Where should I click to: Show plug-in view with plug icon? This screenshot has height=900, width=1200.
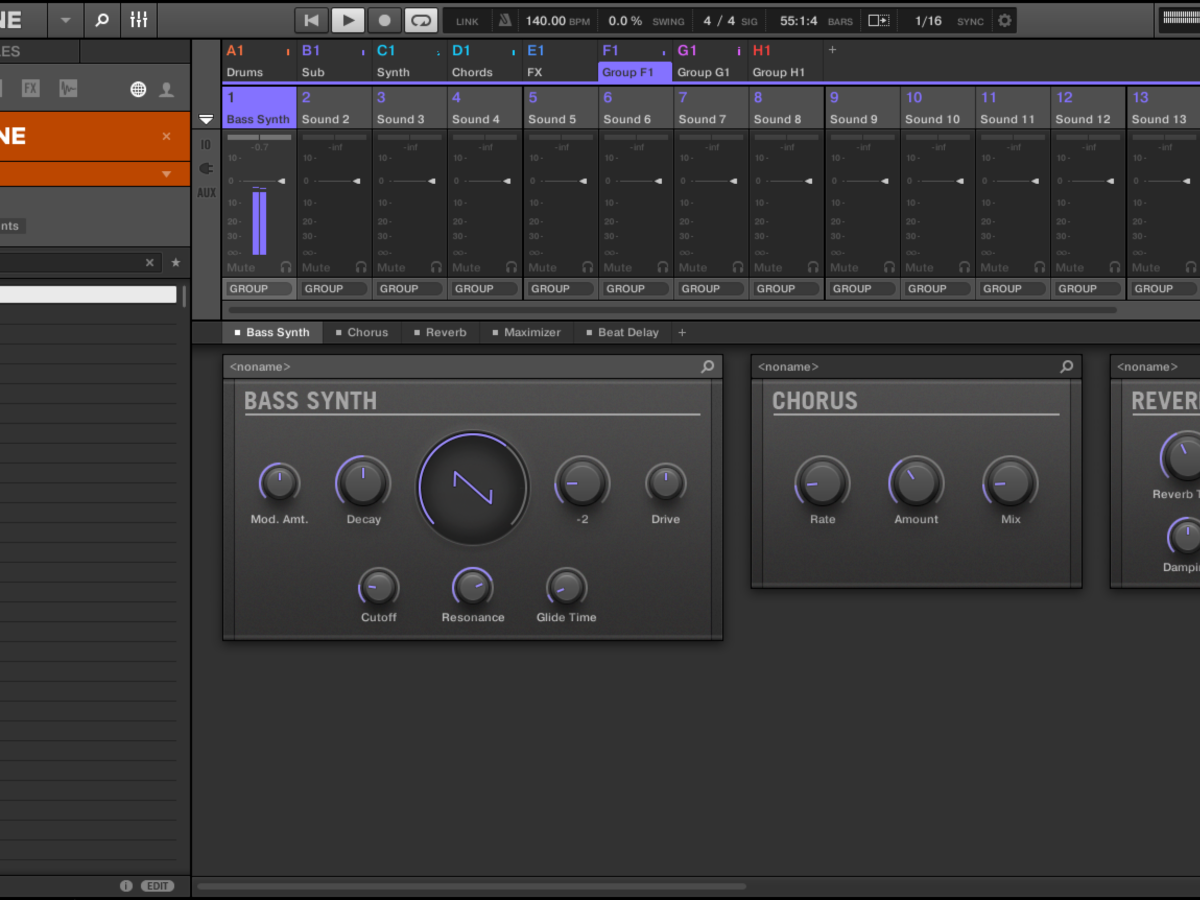206,168
